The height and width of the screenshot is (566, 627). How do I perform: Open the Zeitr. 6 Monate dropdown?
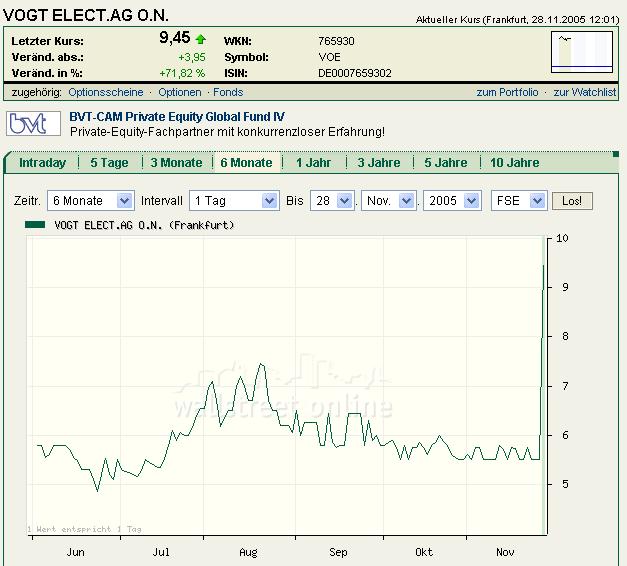click(91, 200)
